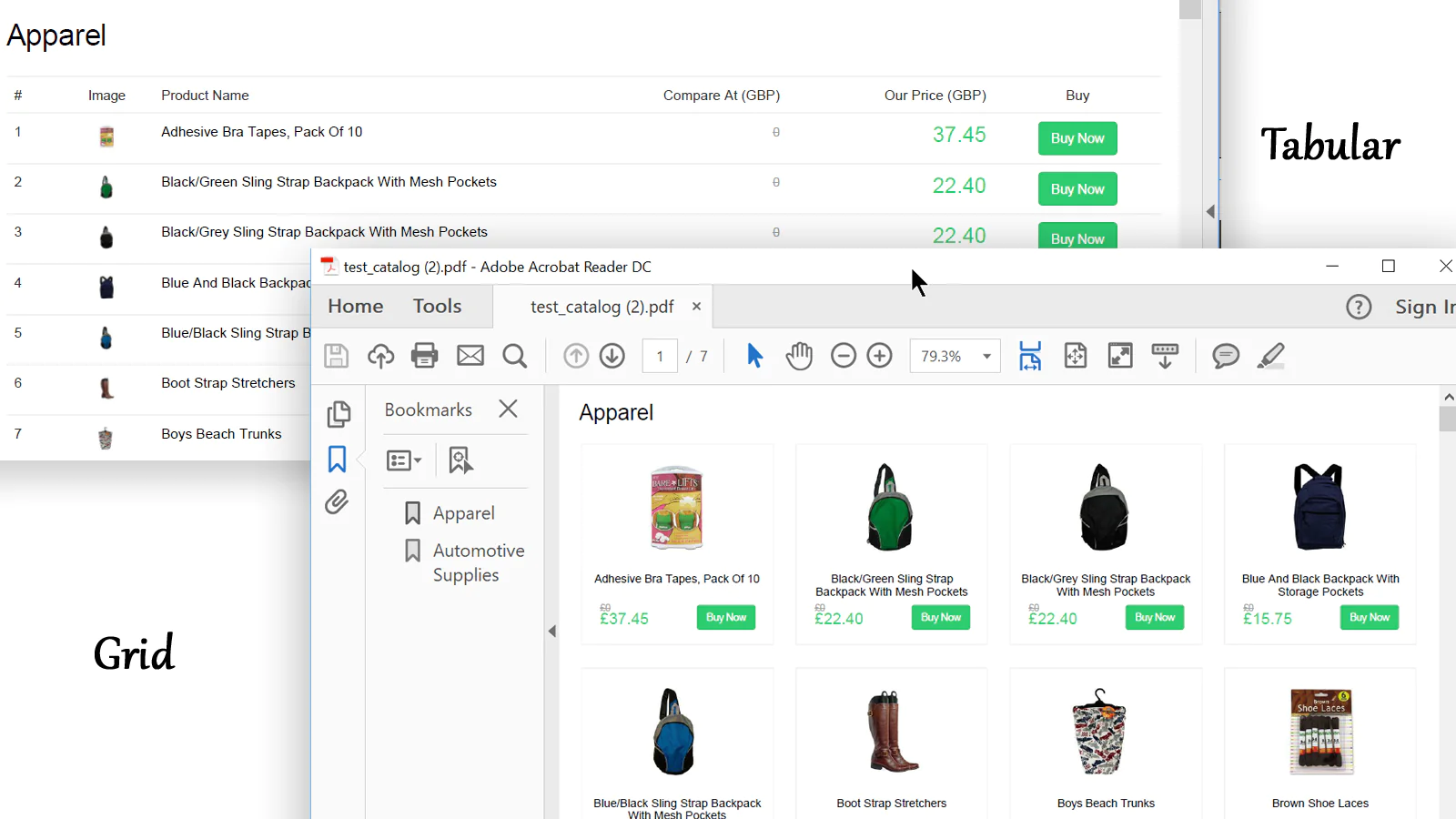Click the page number input field
Screen dimensions: 1456x819
(x=660, y=356)
